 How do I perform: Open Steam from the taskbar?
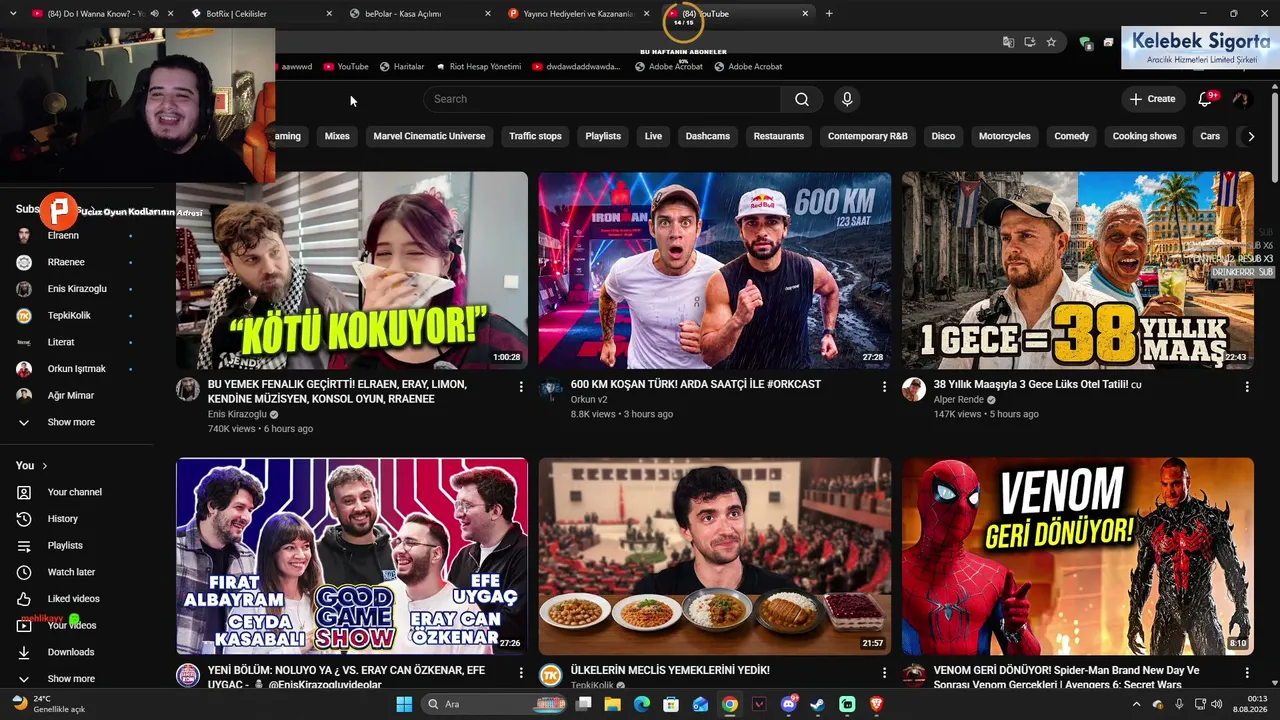[818, 704]
